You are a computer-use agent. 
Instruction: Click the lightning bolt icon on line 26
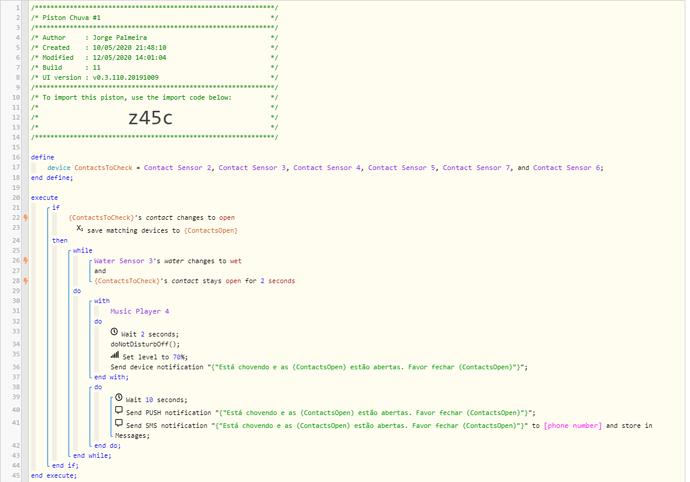[26, 261]
